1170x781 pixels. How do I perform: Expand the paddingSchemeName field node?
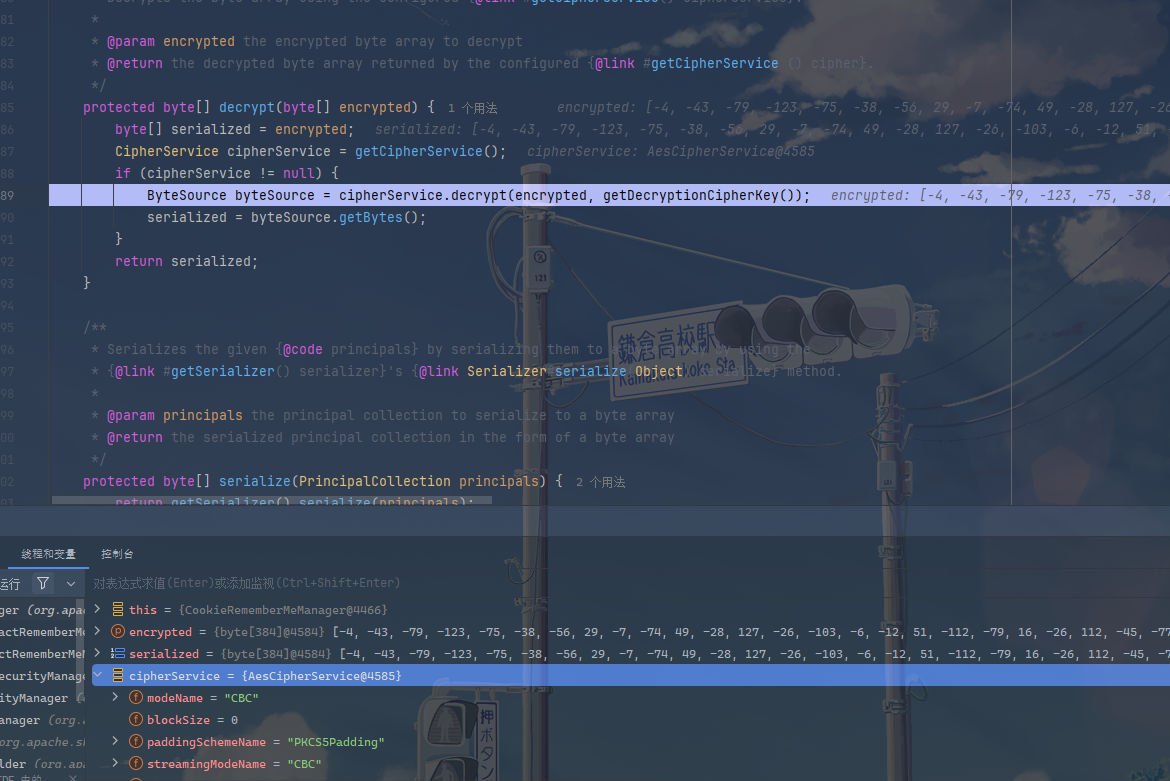[116, 741]
